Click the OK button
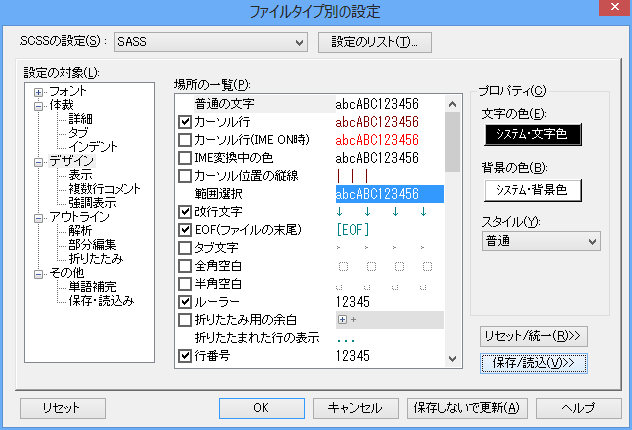 pyautogui.click(x=259, y=408)
